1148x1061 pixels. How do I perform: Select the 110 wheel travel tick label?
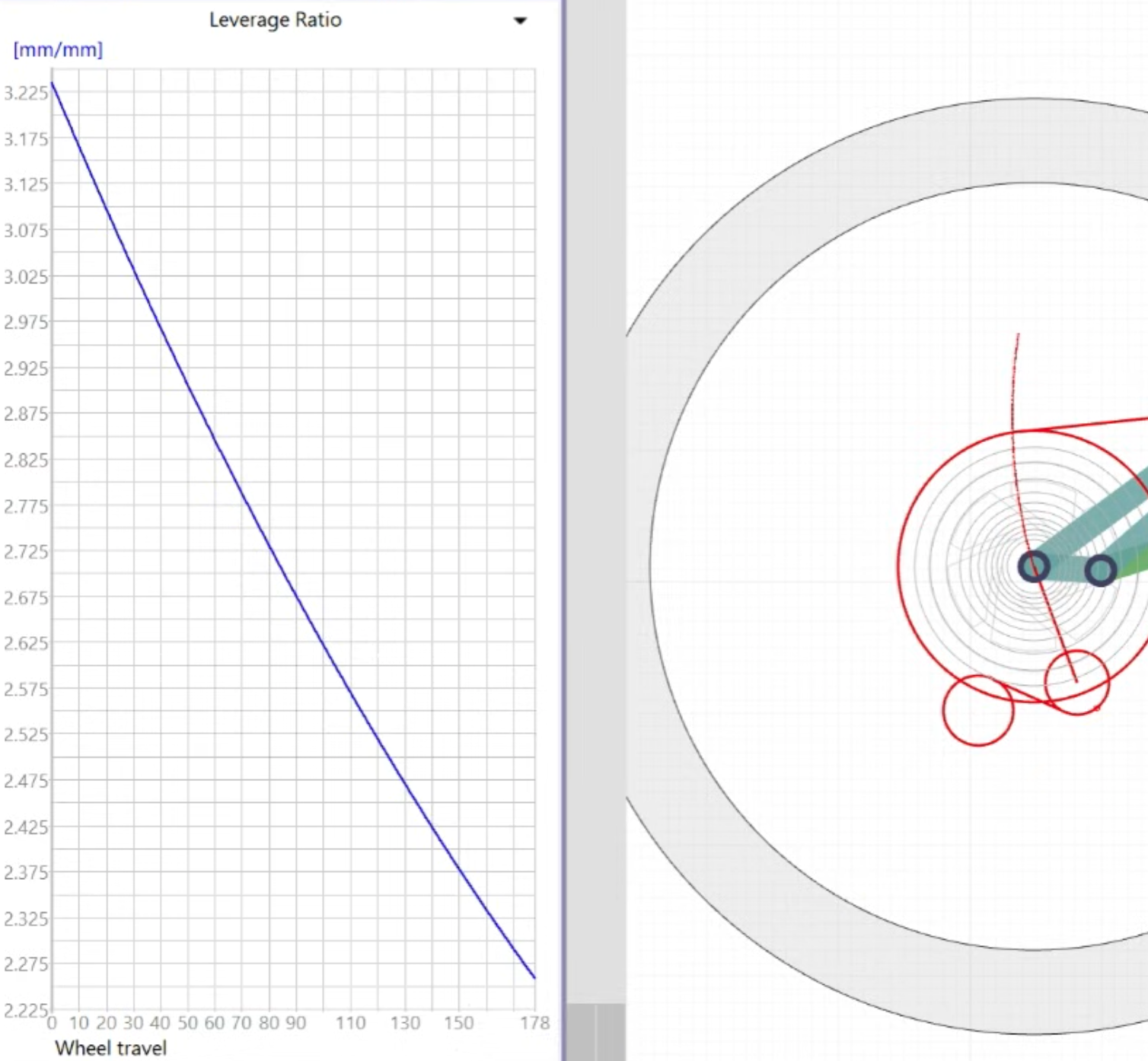pos(351,1023)
